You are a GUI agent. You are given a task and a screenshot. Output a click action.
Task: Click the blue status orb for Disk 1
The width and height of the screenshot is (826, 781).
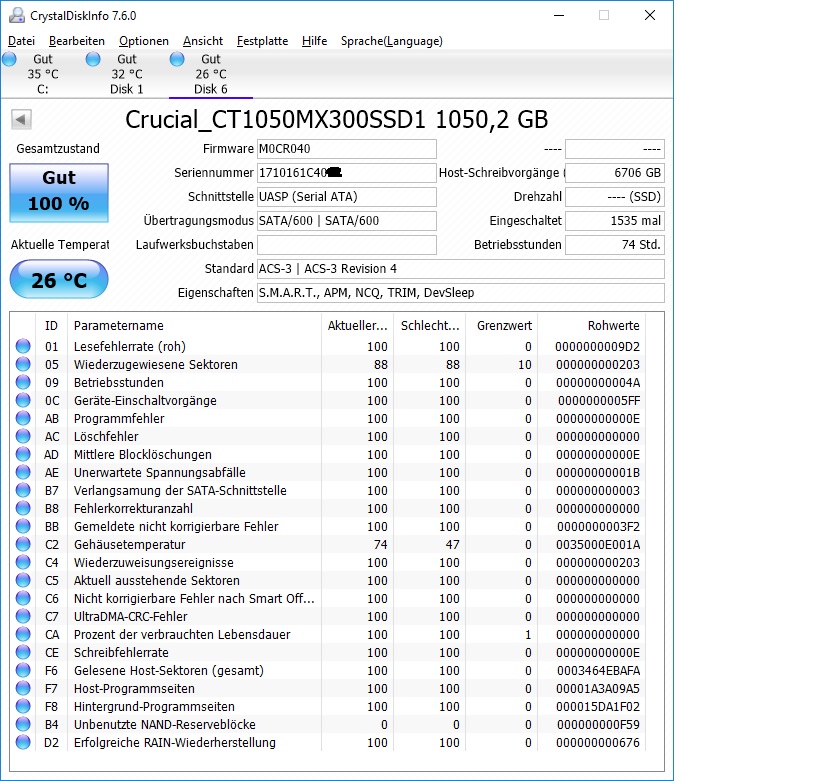click(x=93, y=59)
